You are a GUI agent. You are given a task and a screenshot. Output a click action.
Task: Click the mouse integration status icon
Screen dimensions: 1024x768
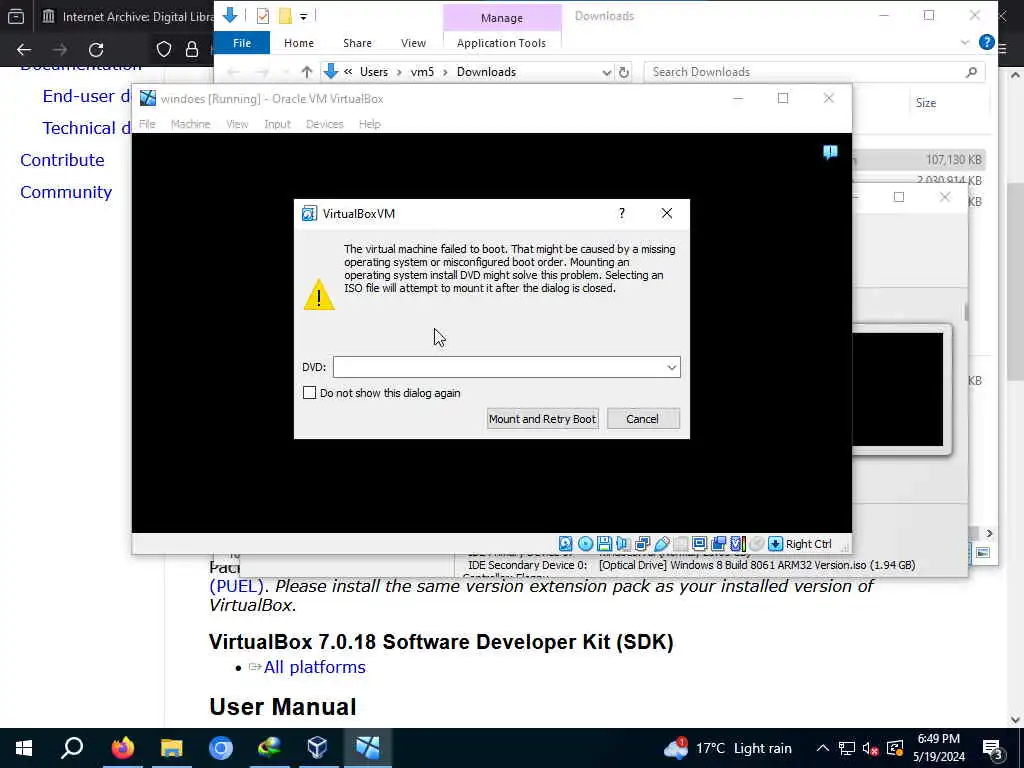point(756,544)
